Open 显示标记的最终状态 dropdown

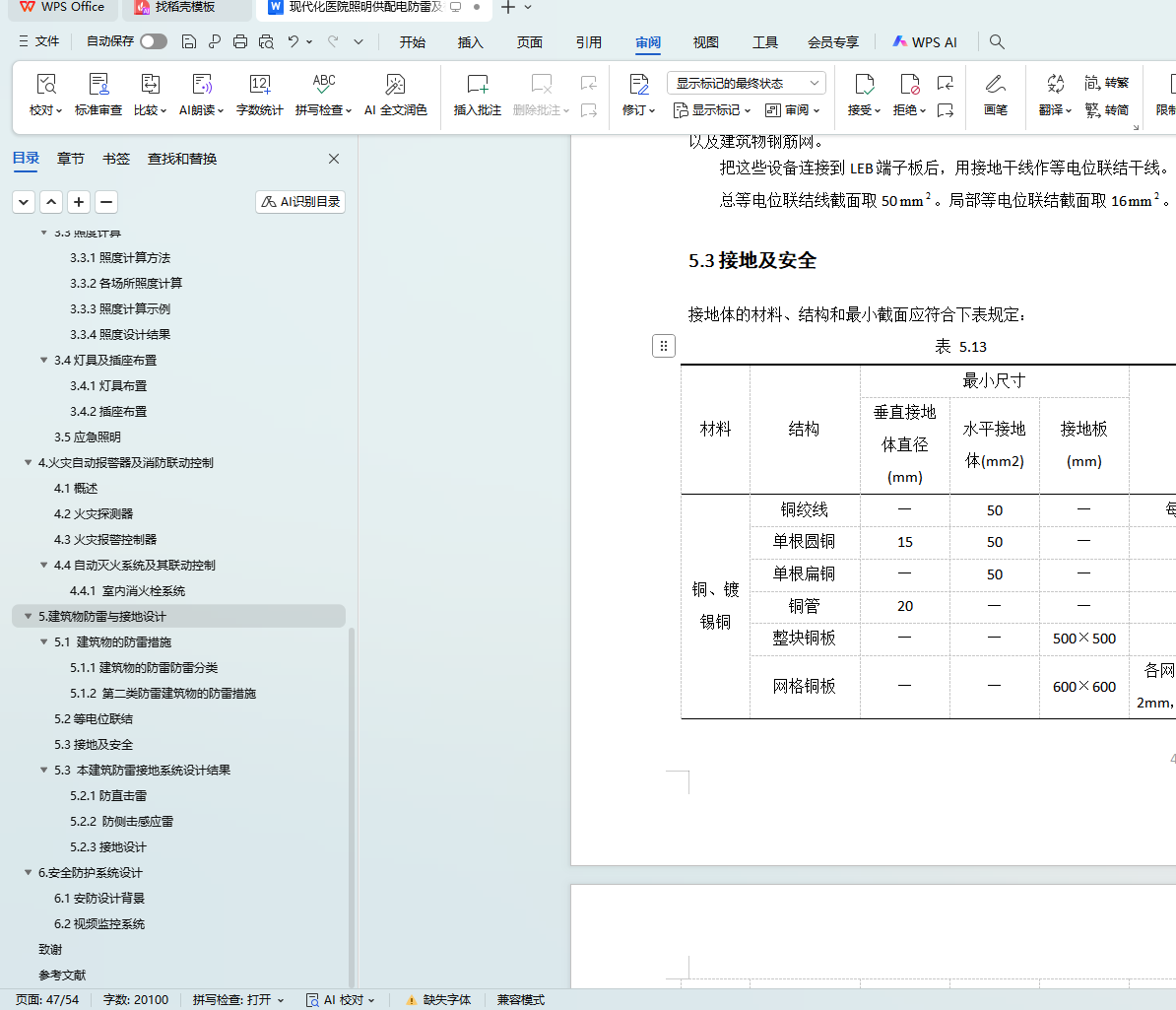tap(747, 83)
